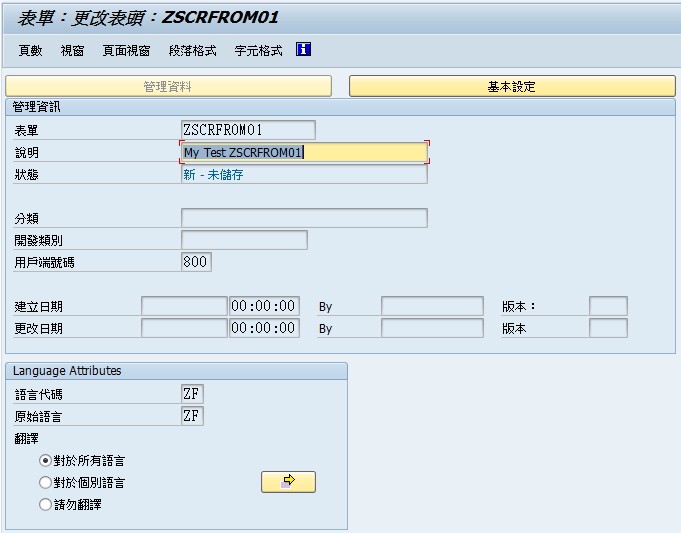Viewport: 681px width, 533px height.
Task: Click the yellow arrow translate button
Action: [x=288, y=482]
